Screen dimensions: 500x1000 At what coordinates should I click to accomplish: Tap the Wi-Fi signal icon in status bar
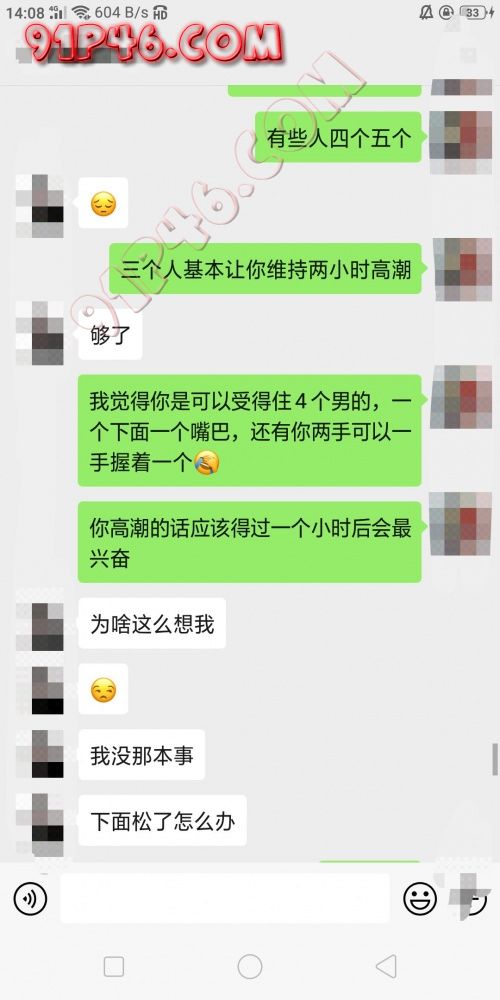pos(80,12)
